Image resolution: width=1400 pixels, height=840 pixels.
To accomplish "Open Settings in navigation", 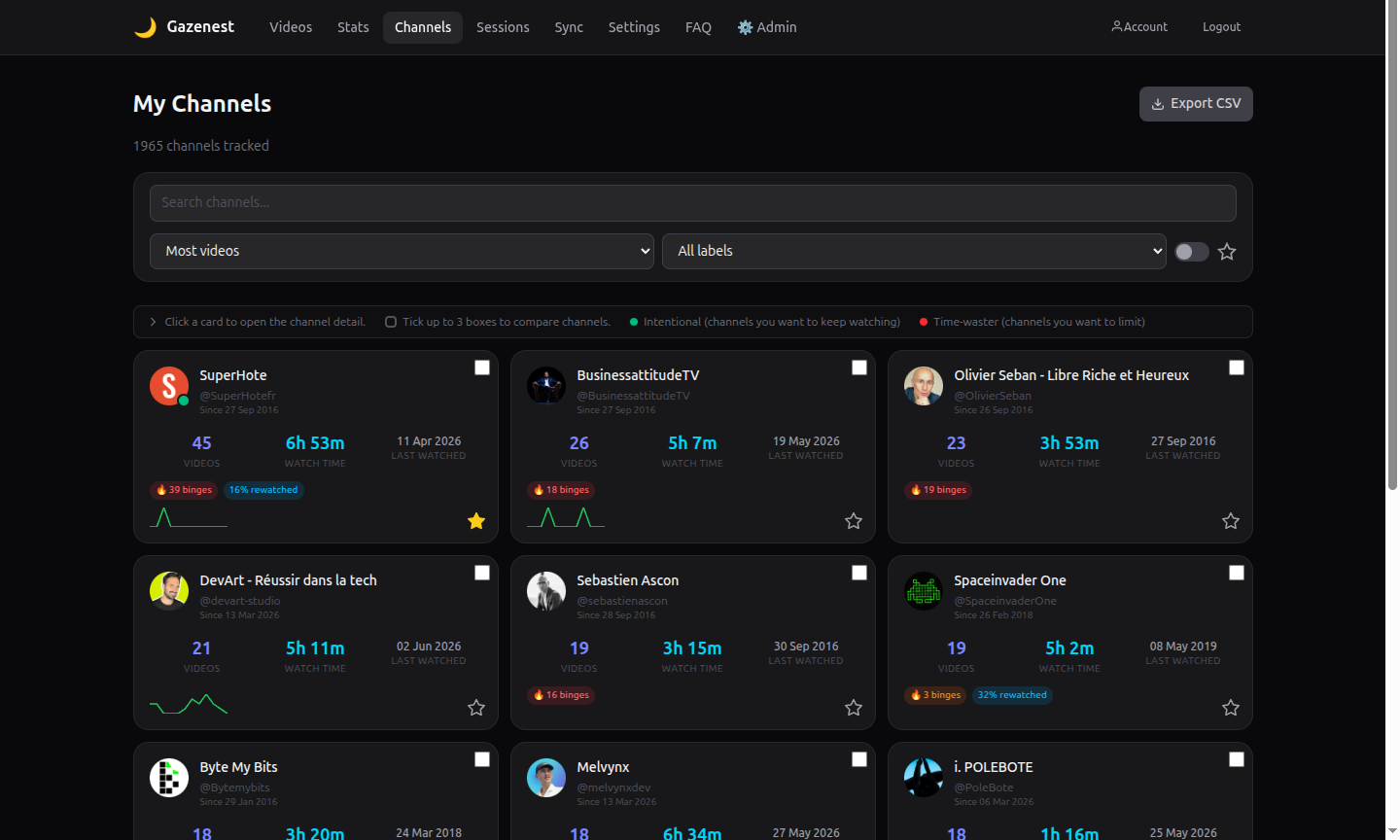I will point(634,27).
